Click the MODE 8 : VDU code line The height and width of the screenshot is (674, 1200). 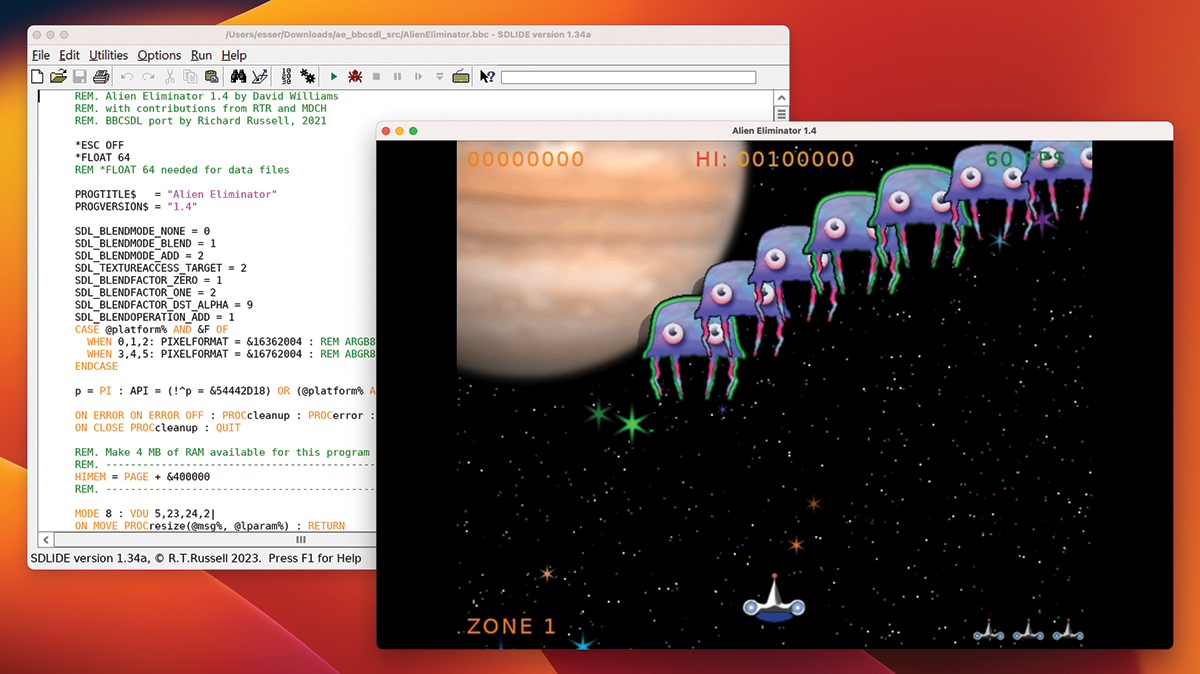(x=145, y=514)
